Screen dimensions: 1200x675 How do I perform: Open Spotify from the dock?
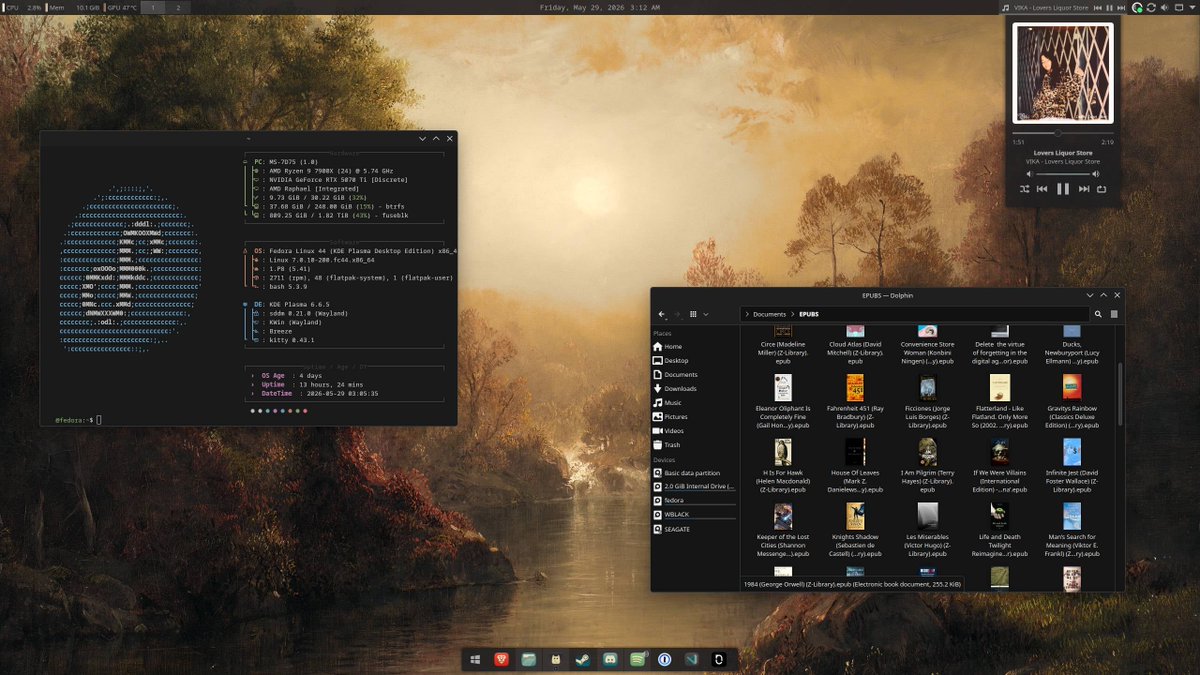tap(637, 660)
